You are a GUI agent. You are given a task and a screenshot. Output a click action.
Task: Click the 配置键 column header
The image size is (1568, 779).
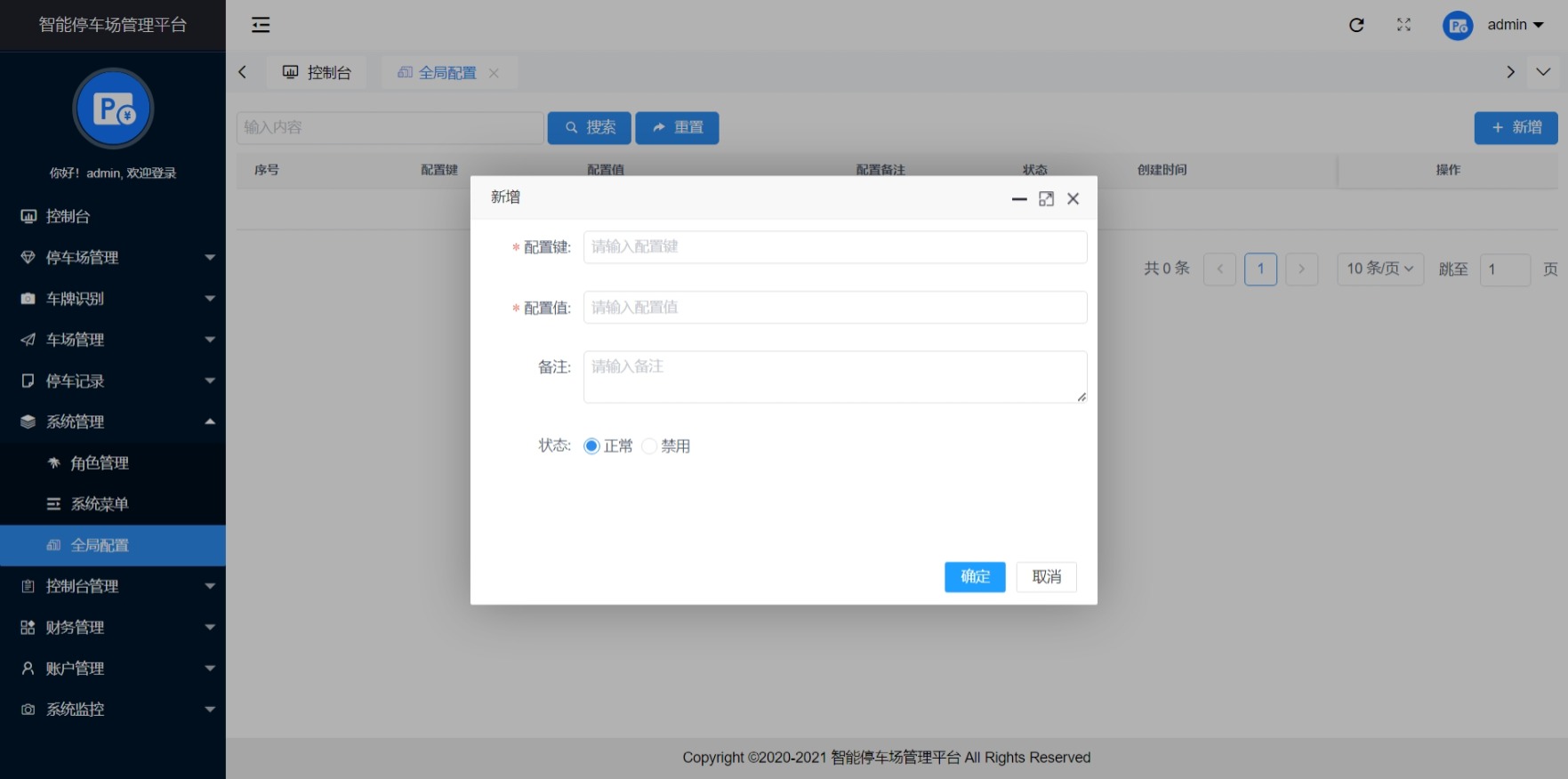[439, 170]
